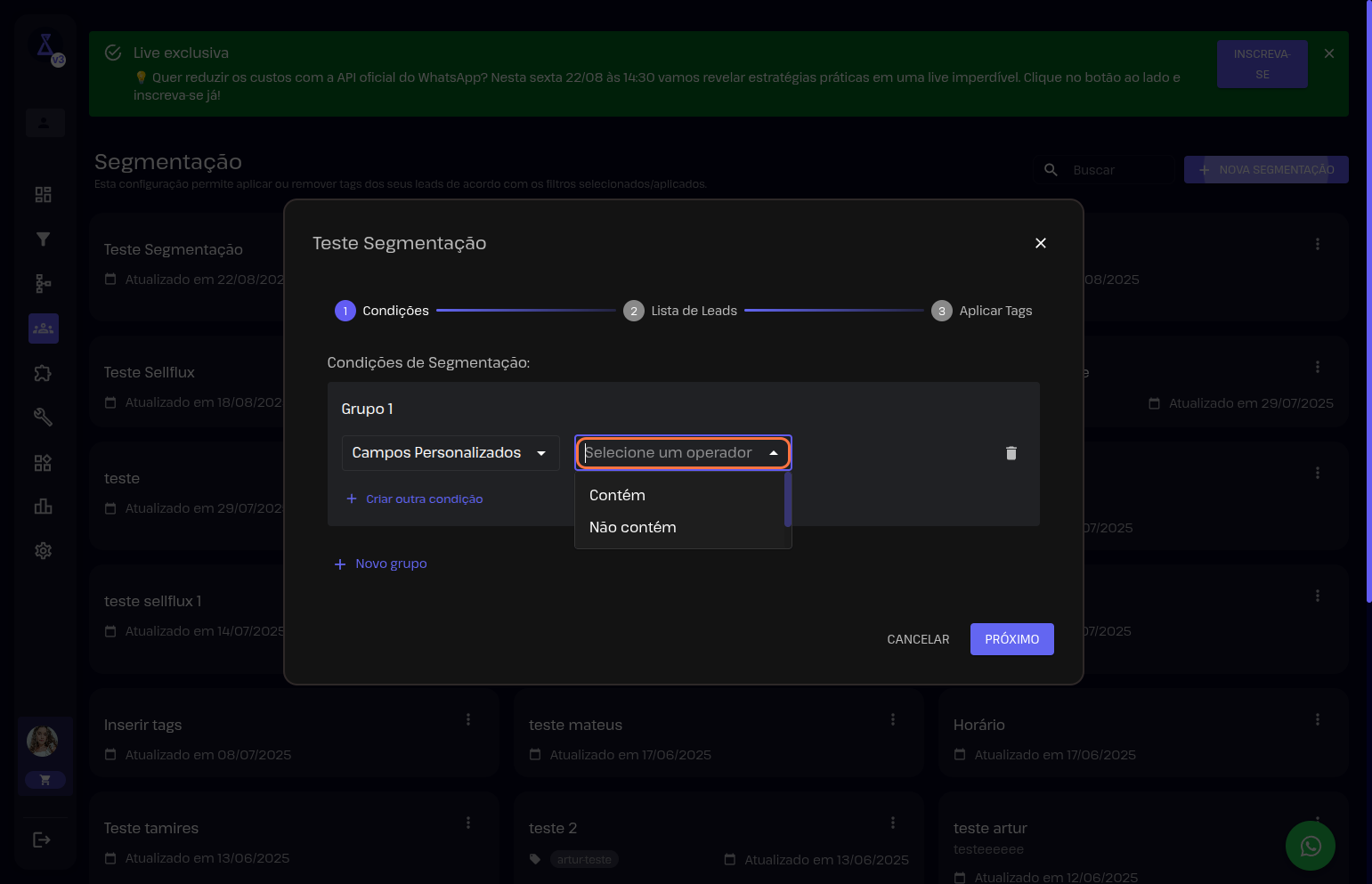Open the Horário segmentation card

1143,733
